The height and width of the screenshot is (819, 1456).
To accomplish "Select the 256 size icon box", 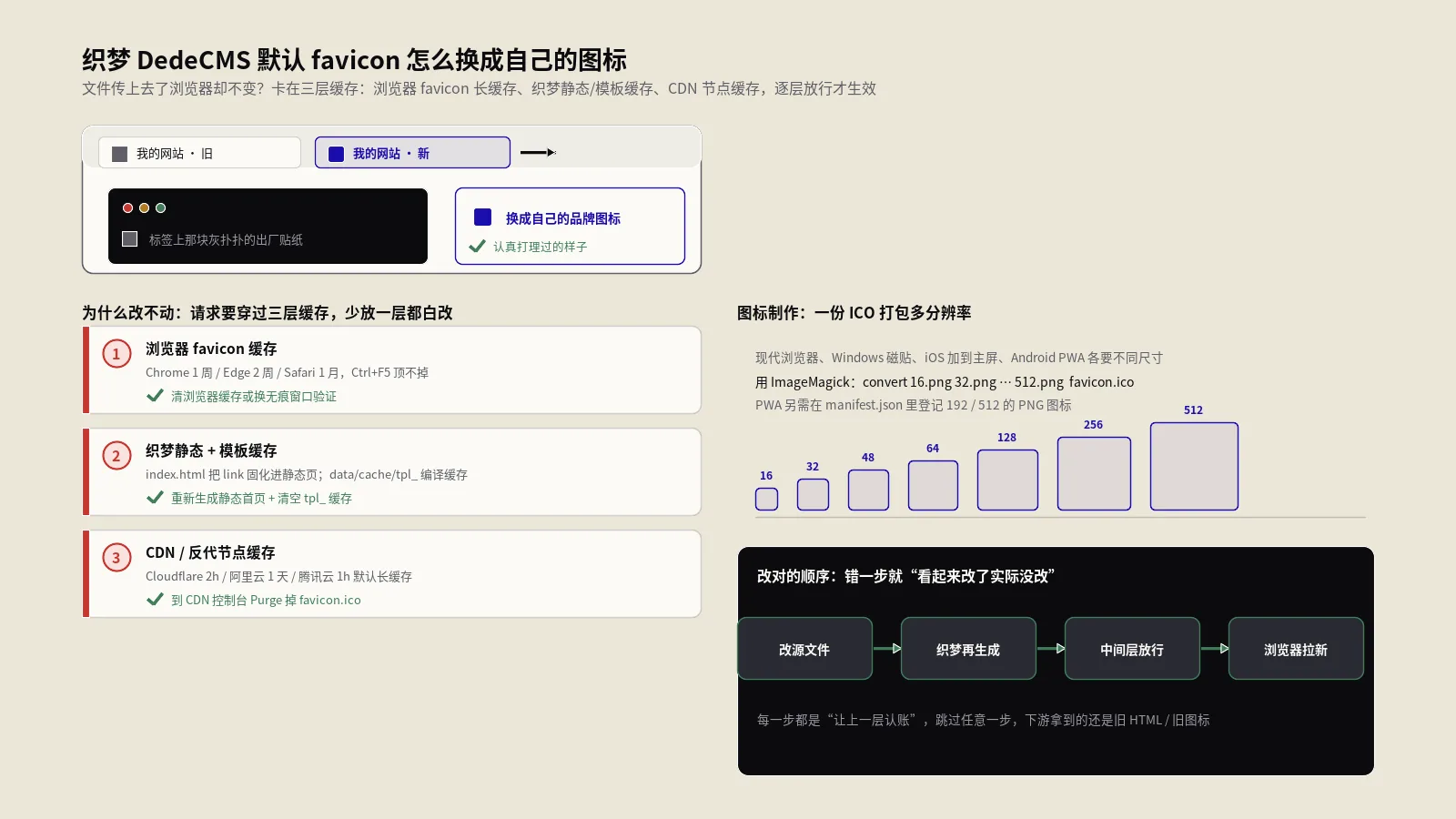I will [x=1094, y=473].
